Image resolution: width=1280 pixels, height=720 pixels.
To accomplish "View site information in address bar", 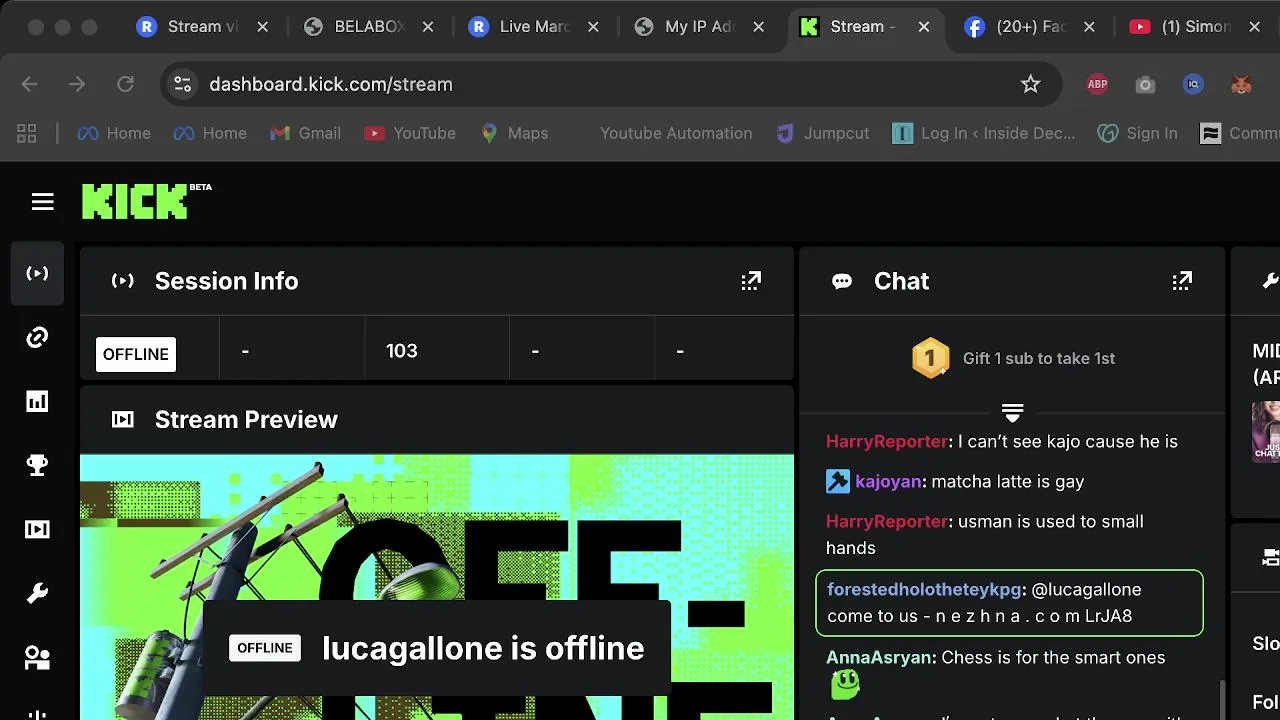I will [x=182, y=84].
